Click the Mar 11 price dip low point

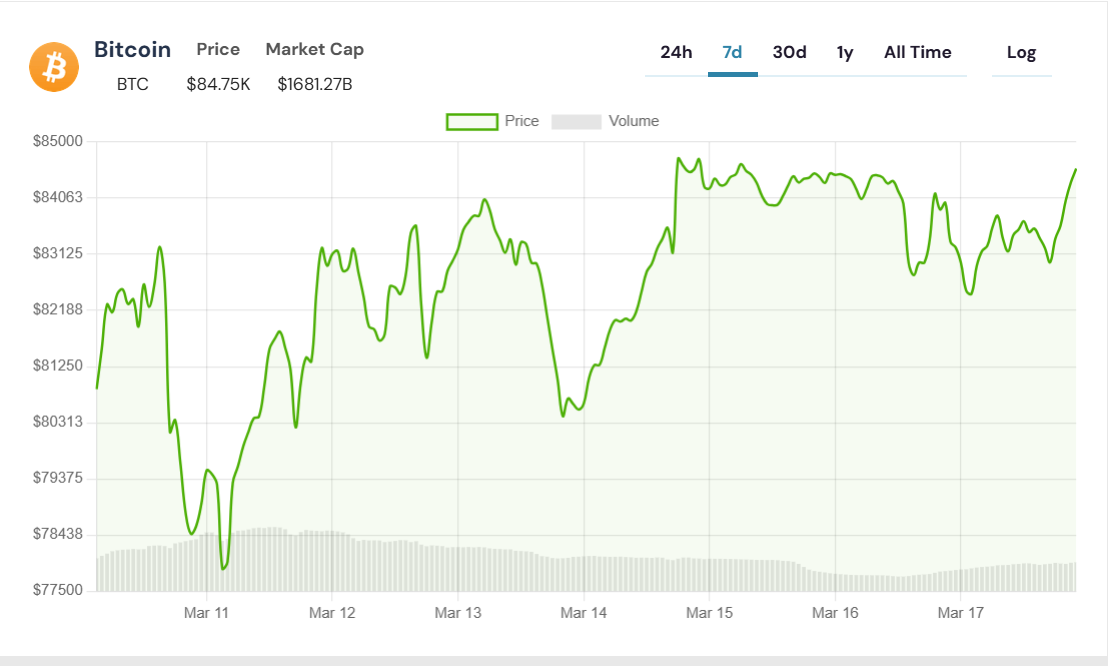coord(223,568)
